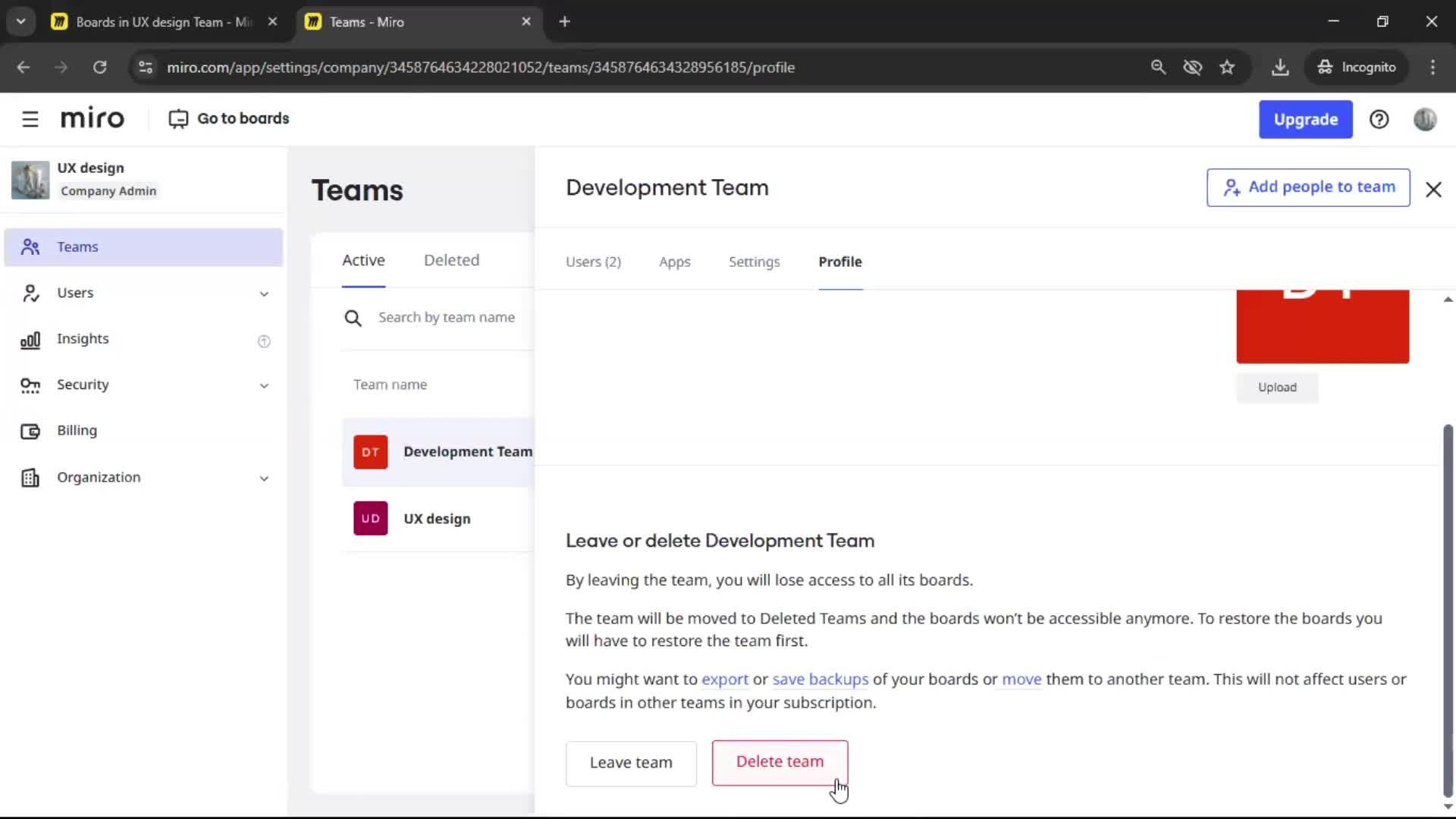This screenshot has height=819, width=1456.
Task: Click the scrollbar up arrow
Action: tap(1448, 300)
